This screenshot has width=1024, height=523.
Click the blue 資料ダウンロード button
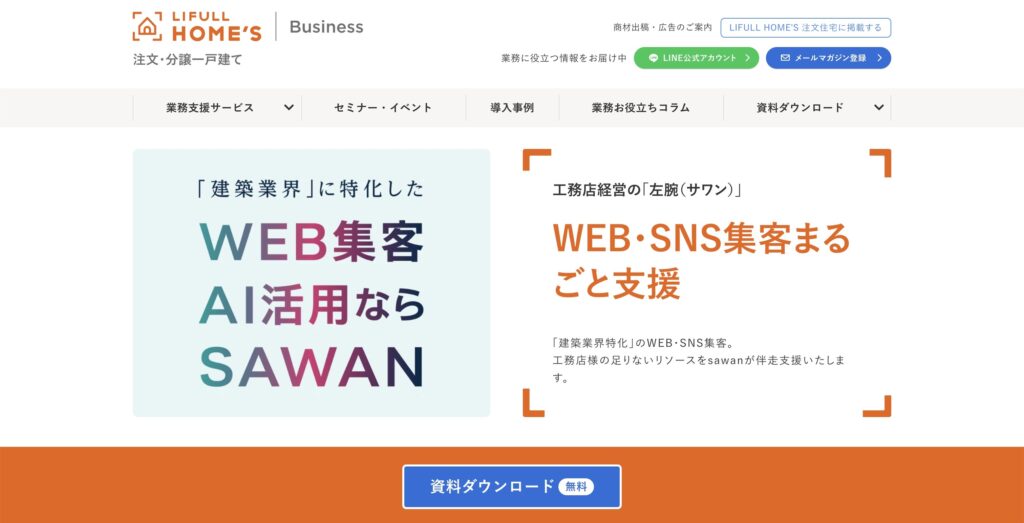(512, 486)
